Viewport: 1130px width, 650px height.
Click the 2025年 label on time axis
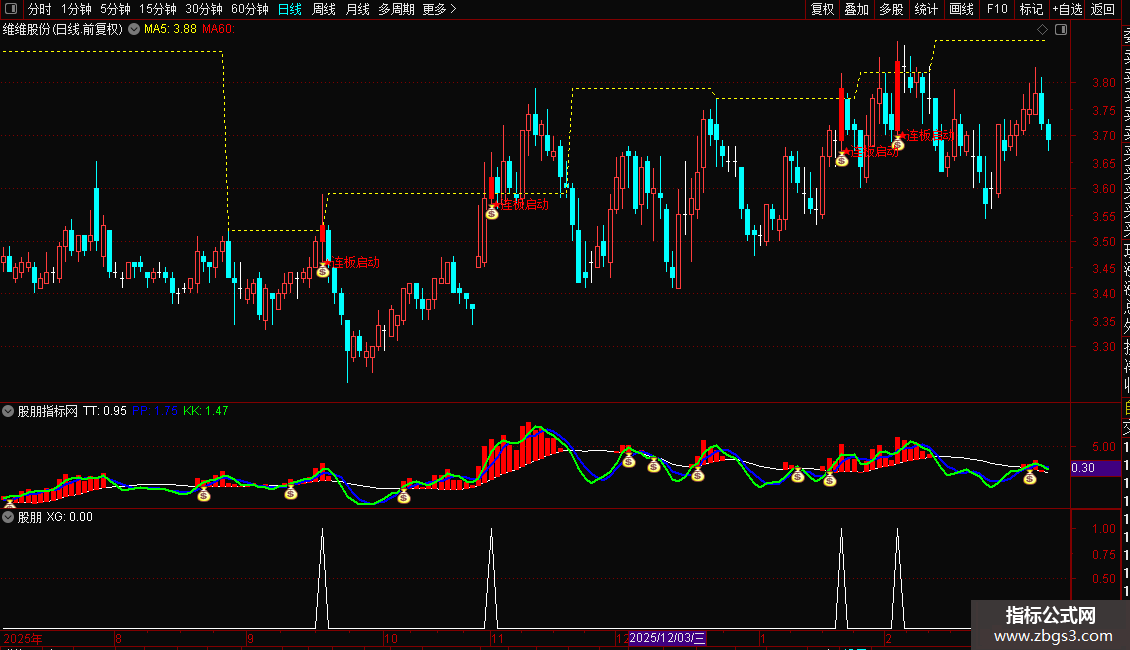click(23, 638)
